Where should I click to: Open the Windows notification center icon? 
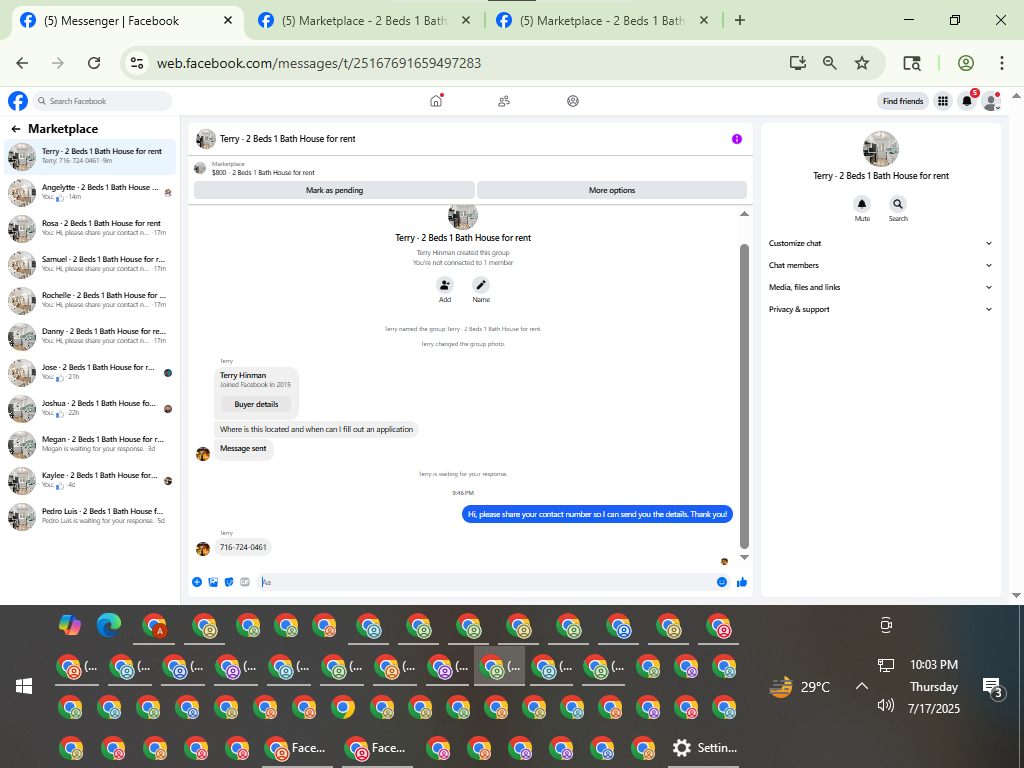pos(992,687)
